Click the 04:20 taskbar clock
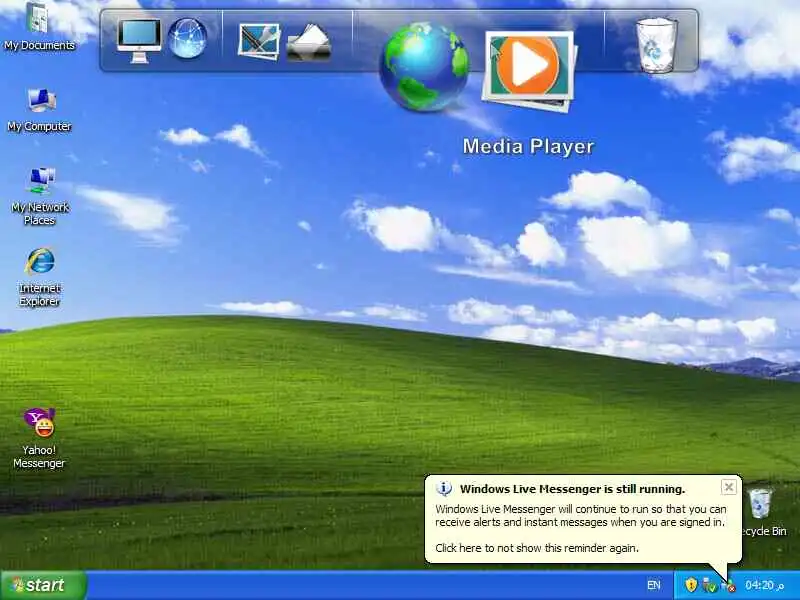 click(x=764, y=585)
